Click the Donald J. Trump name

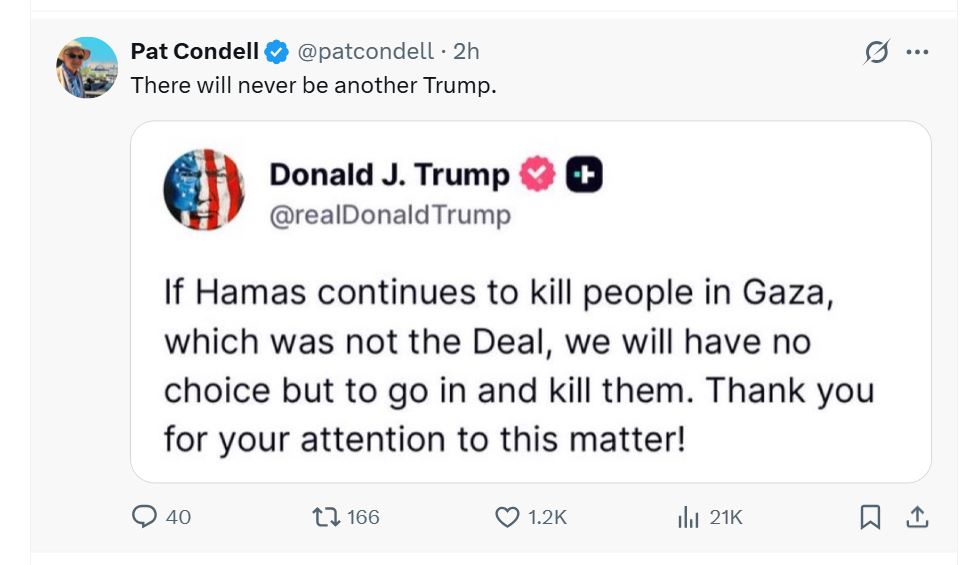tap(389, 175)
